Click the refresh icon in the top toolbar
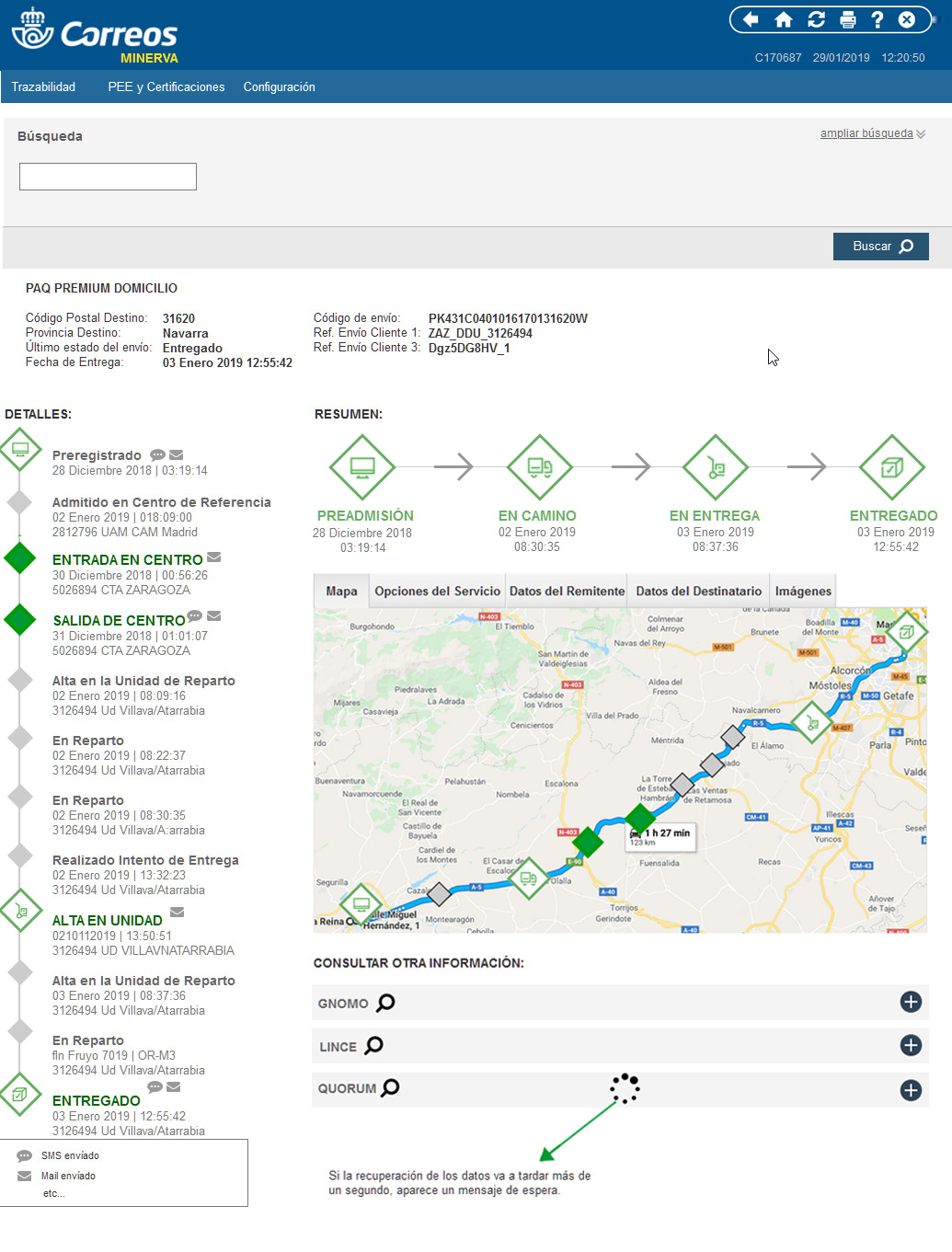 816,18
